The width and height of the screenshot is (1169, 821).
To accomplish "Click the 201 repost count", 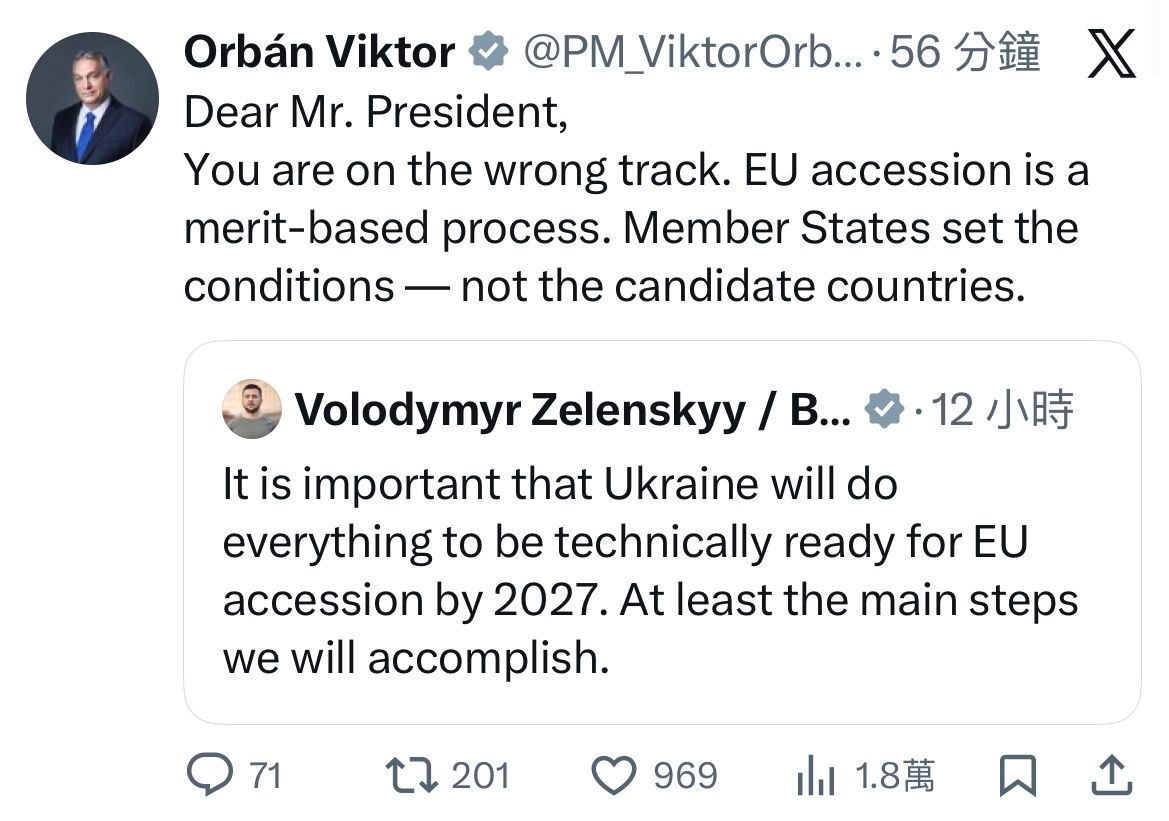I will click(x=481, y=776).
